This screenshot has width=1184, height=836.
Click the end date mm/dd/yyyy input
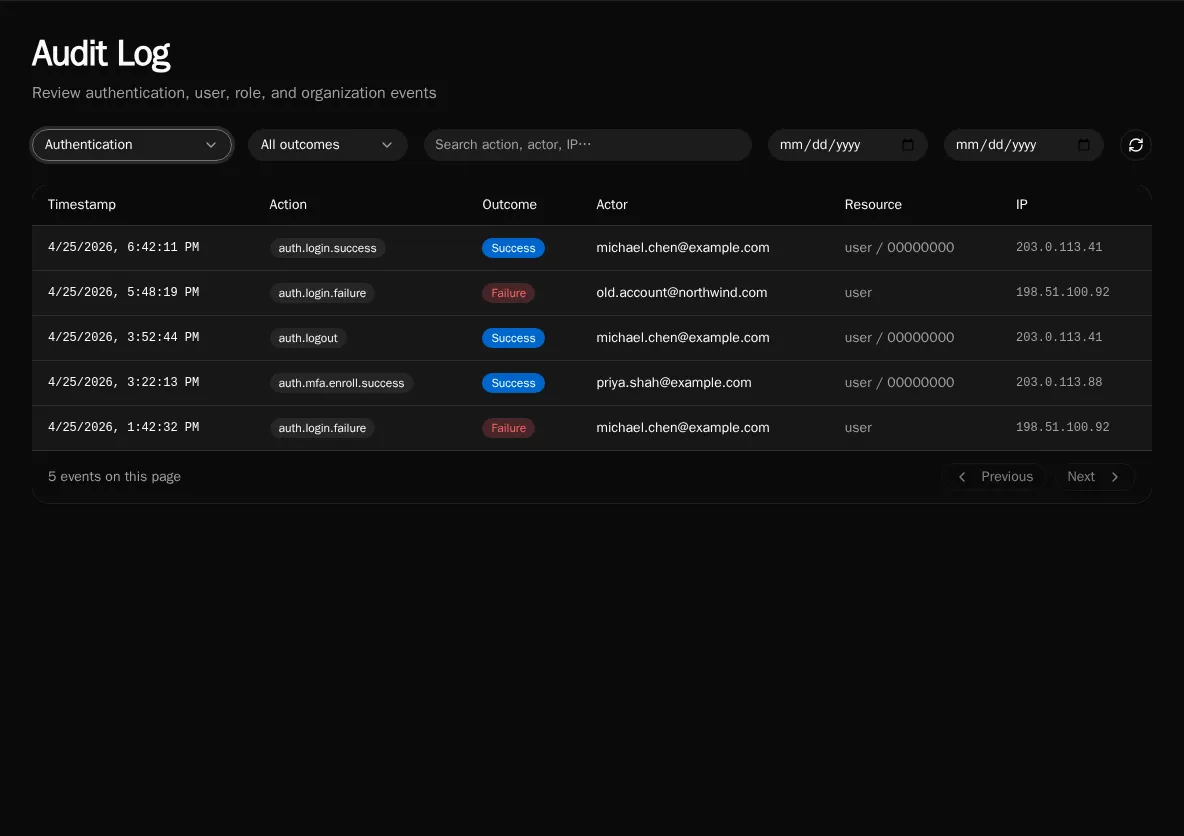(x=1023, y=145)
